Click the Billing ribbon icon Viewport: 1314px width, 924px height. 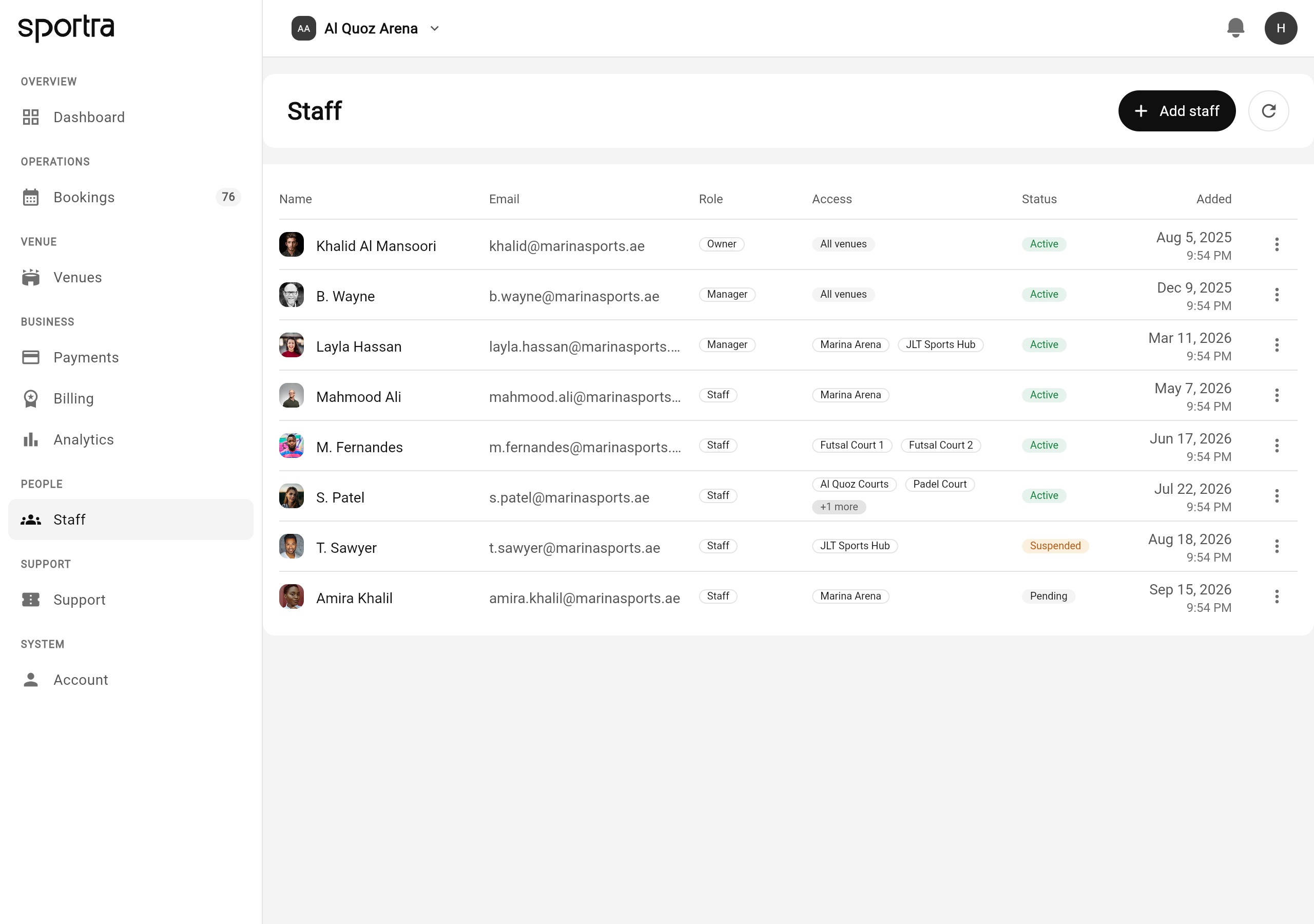click(x=30, y=398)
